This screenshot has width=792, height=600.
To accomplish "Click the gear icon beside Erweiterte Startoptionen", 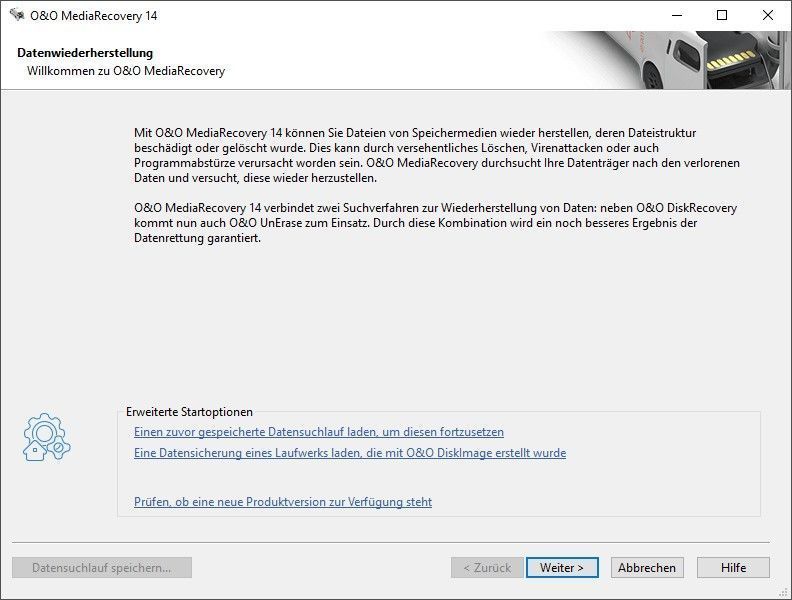I will (x=46, y=437).
